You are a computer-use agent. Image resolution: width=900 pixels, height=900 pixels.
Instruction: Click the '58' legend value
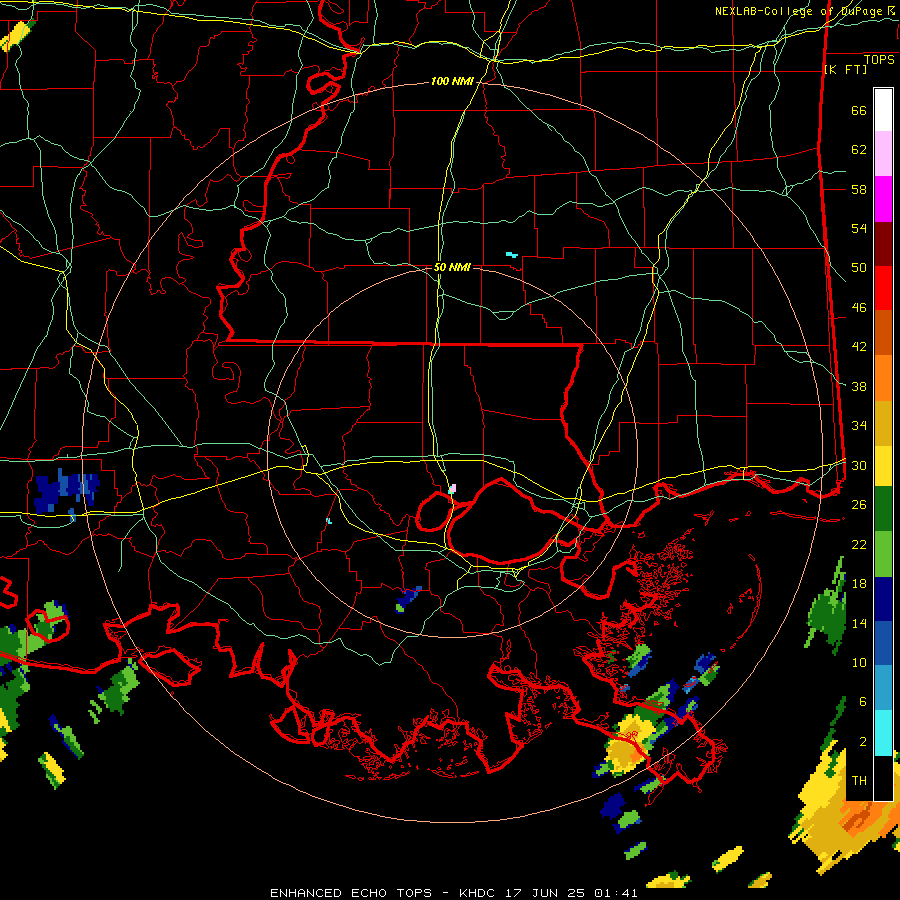coord(859,189)
